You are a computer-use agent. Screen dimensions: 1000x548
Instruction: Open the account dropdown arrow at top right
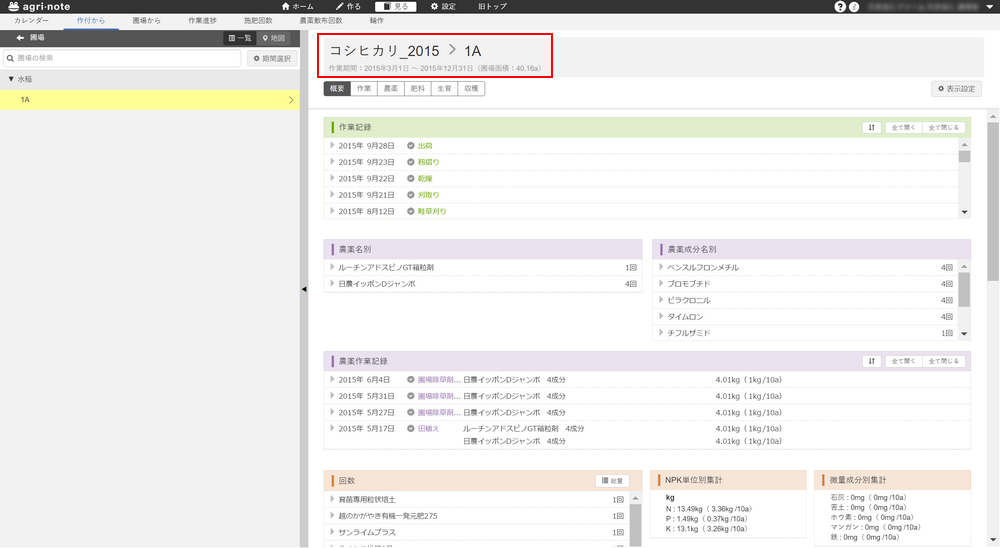click(988, 7)
